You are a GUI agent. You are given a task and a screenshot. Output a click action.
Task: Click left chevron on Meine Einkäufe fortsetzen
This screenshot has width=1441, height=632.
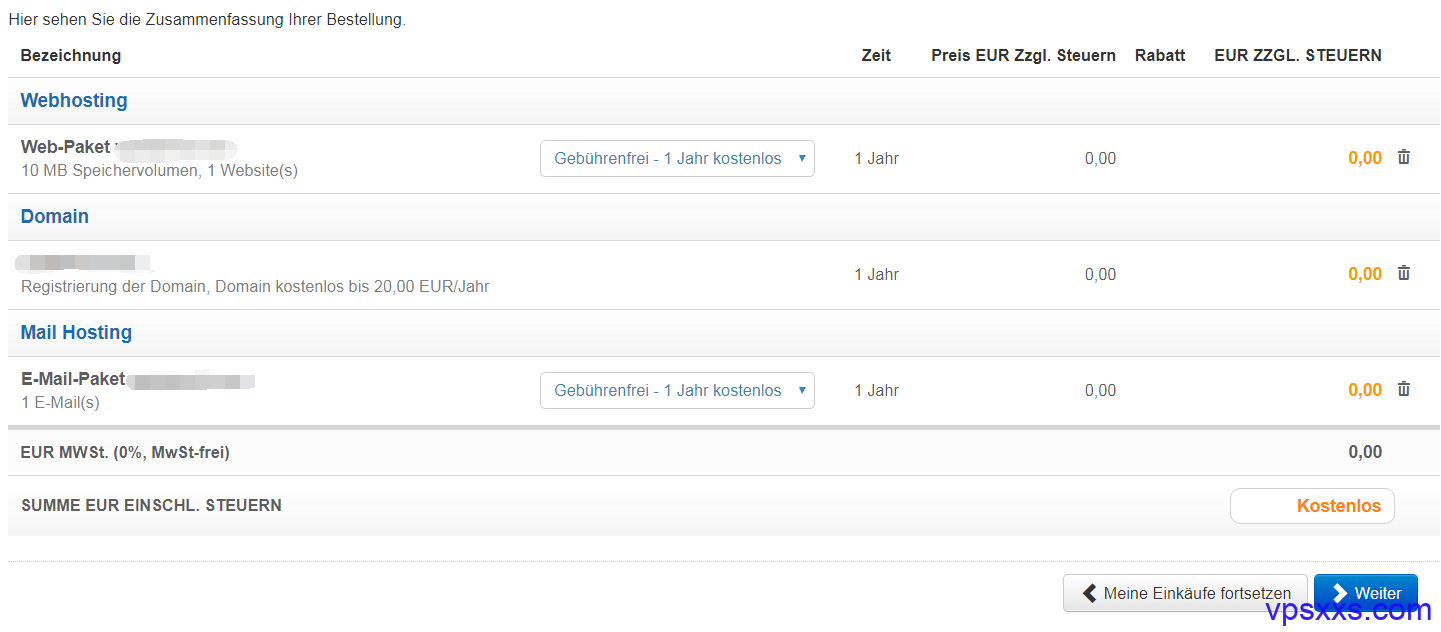click(x=1089, y=593)
